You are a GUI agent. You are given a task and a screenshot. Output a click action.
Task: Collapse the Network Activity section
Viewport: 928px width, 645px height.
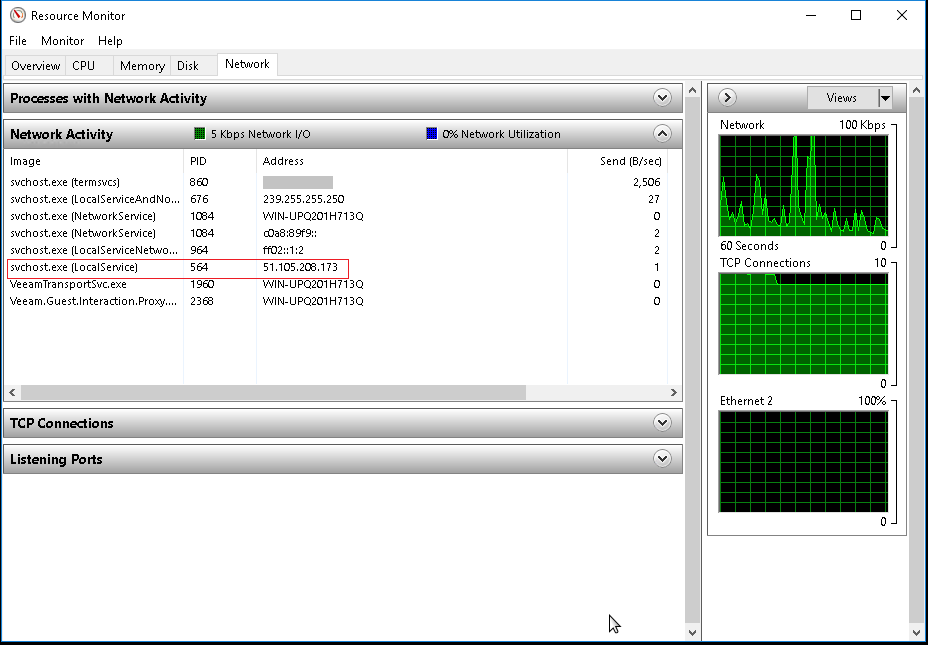click(x=662, y=134)
